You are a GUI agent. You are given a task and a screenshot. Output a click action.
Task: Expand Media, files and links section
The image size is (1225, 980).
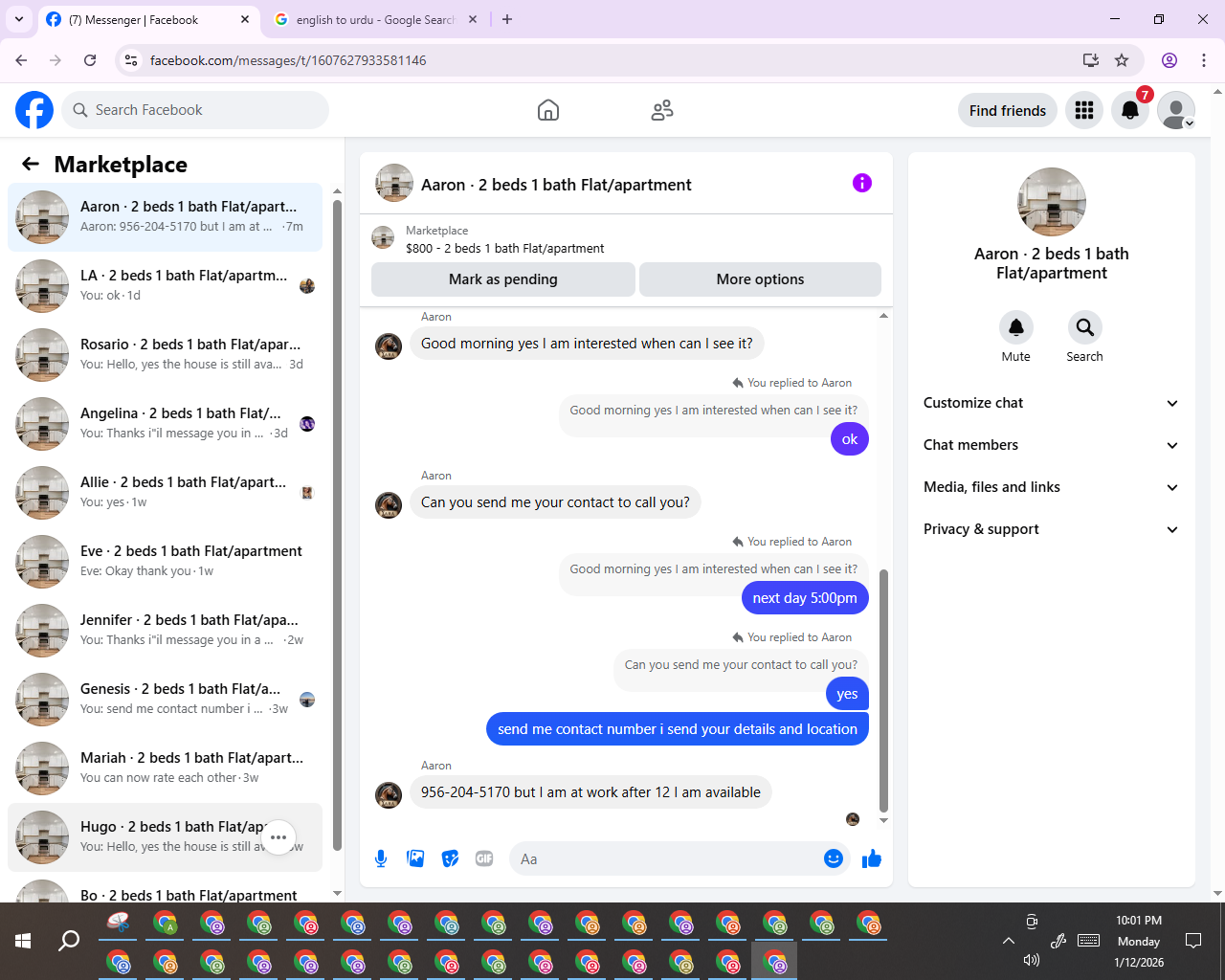(1052, 487)
